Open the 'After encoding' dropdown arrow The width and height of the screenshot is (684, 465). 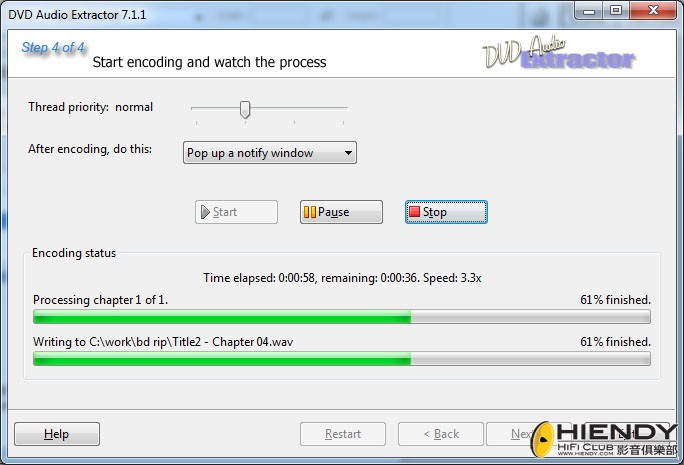click(348, 153)
